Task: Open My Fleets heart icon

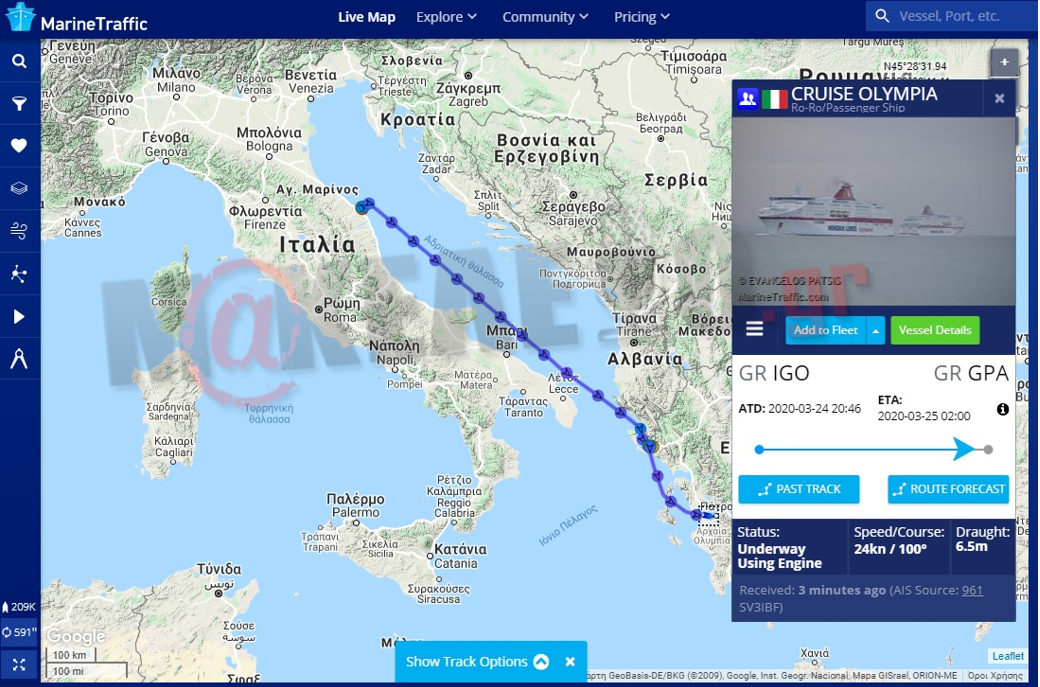Action: tap(19, 146)
